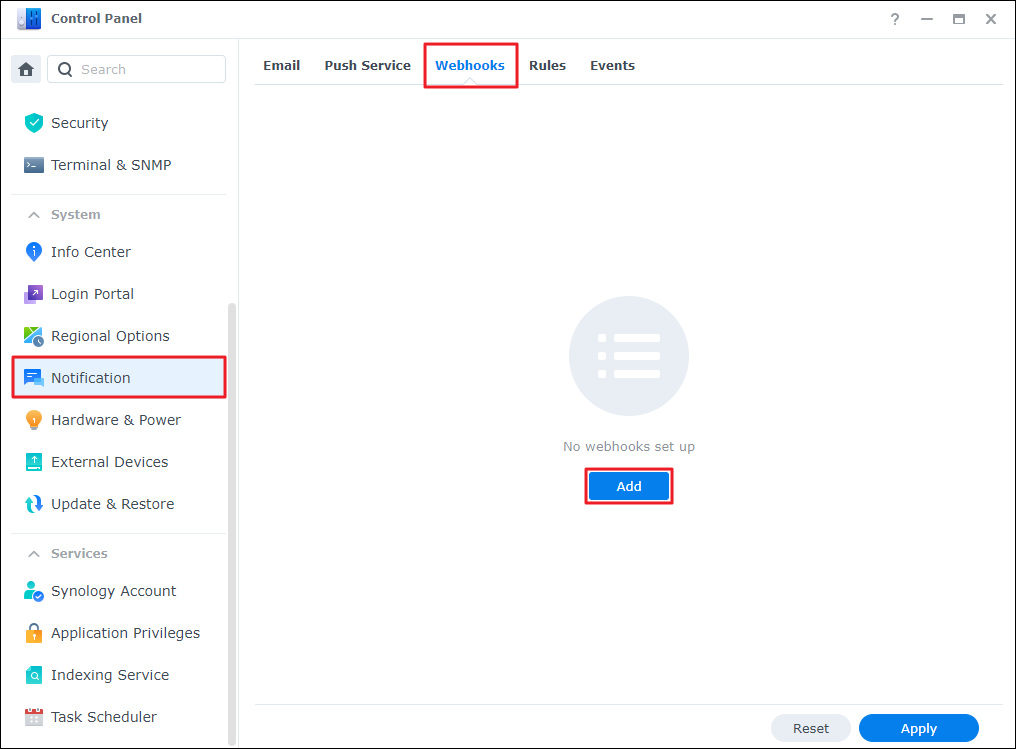Viewport: 1016px width, 749px height.
Task: Select Task Scheduler label
Action: 104,717
